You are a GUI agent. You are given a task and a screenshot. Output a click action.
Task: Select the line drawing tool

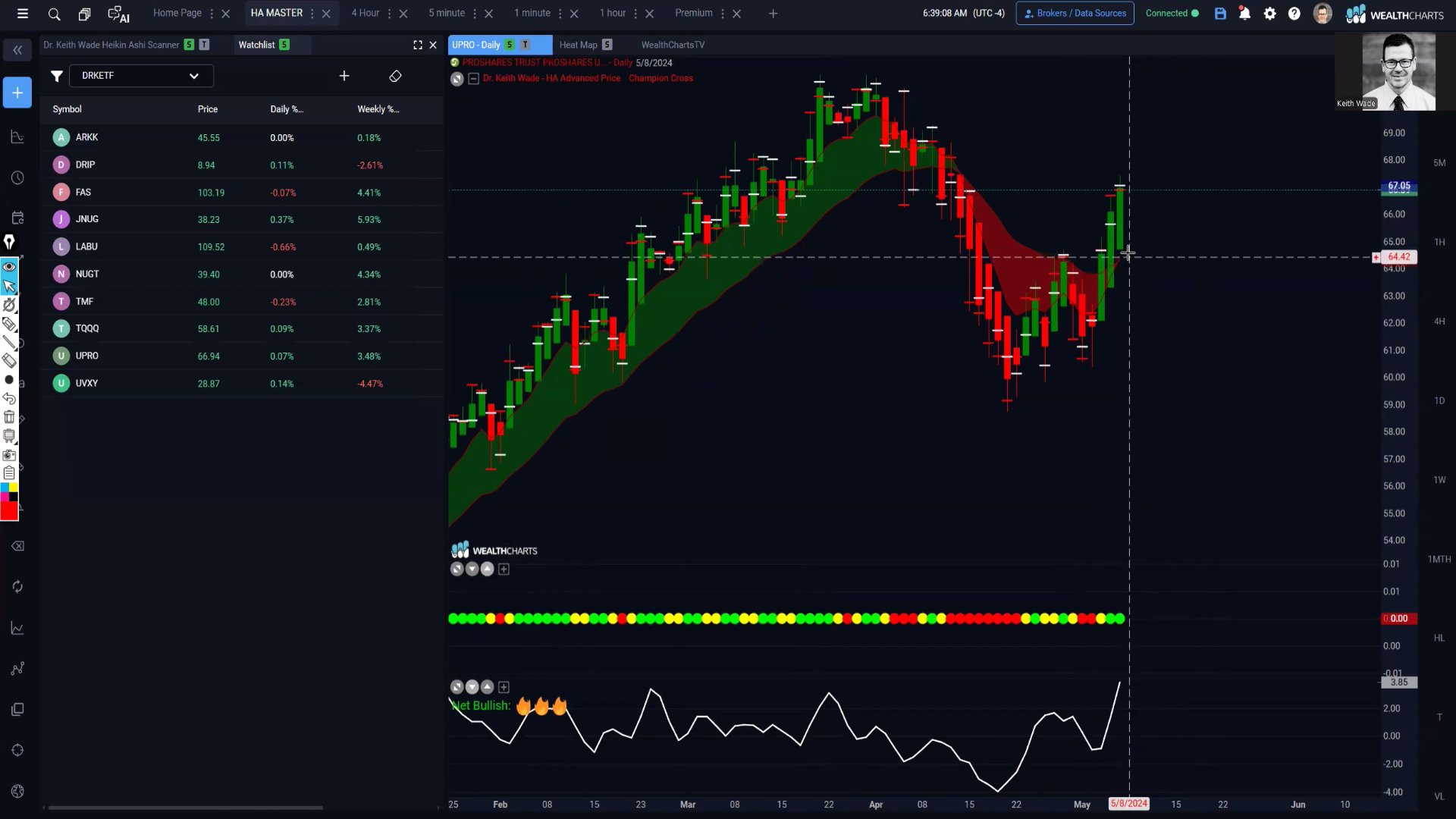9,343
